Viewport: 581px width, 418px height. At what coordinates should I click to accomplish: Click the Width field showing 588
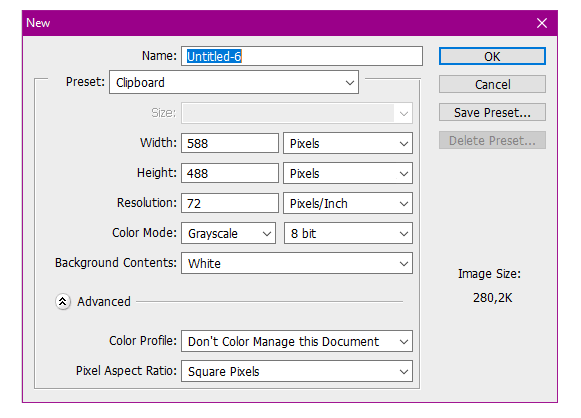[x=230, y=143]
